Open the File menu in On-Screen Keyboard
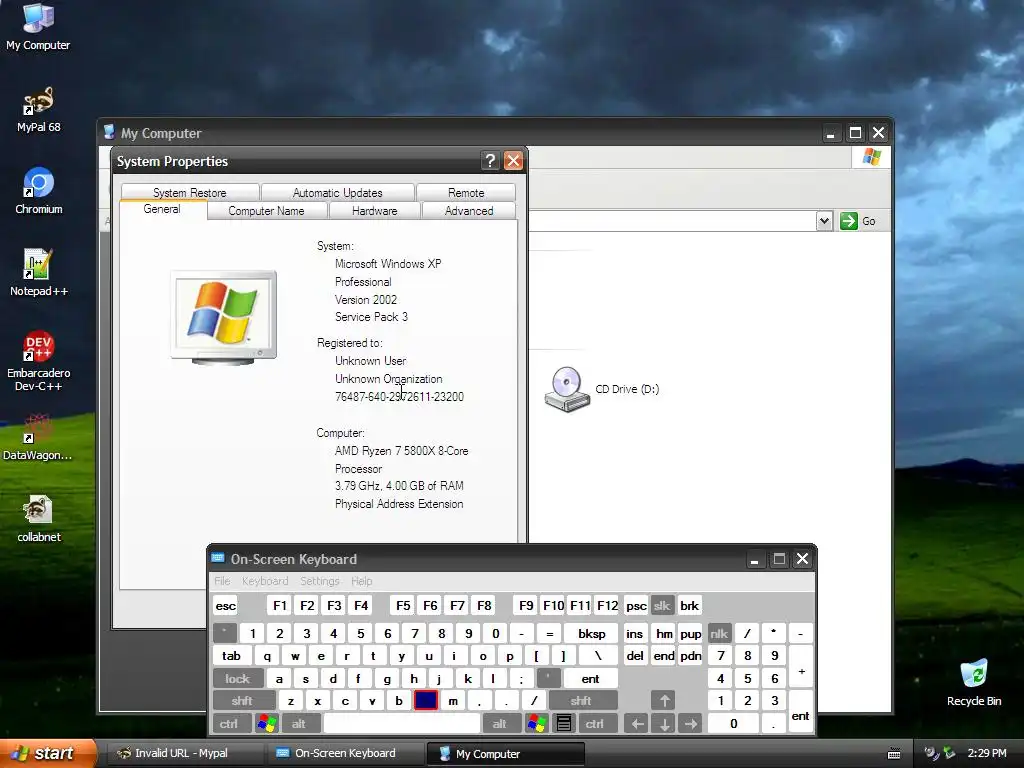 [222, 581]
